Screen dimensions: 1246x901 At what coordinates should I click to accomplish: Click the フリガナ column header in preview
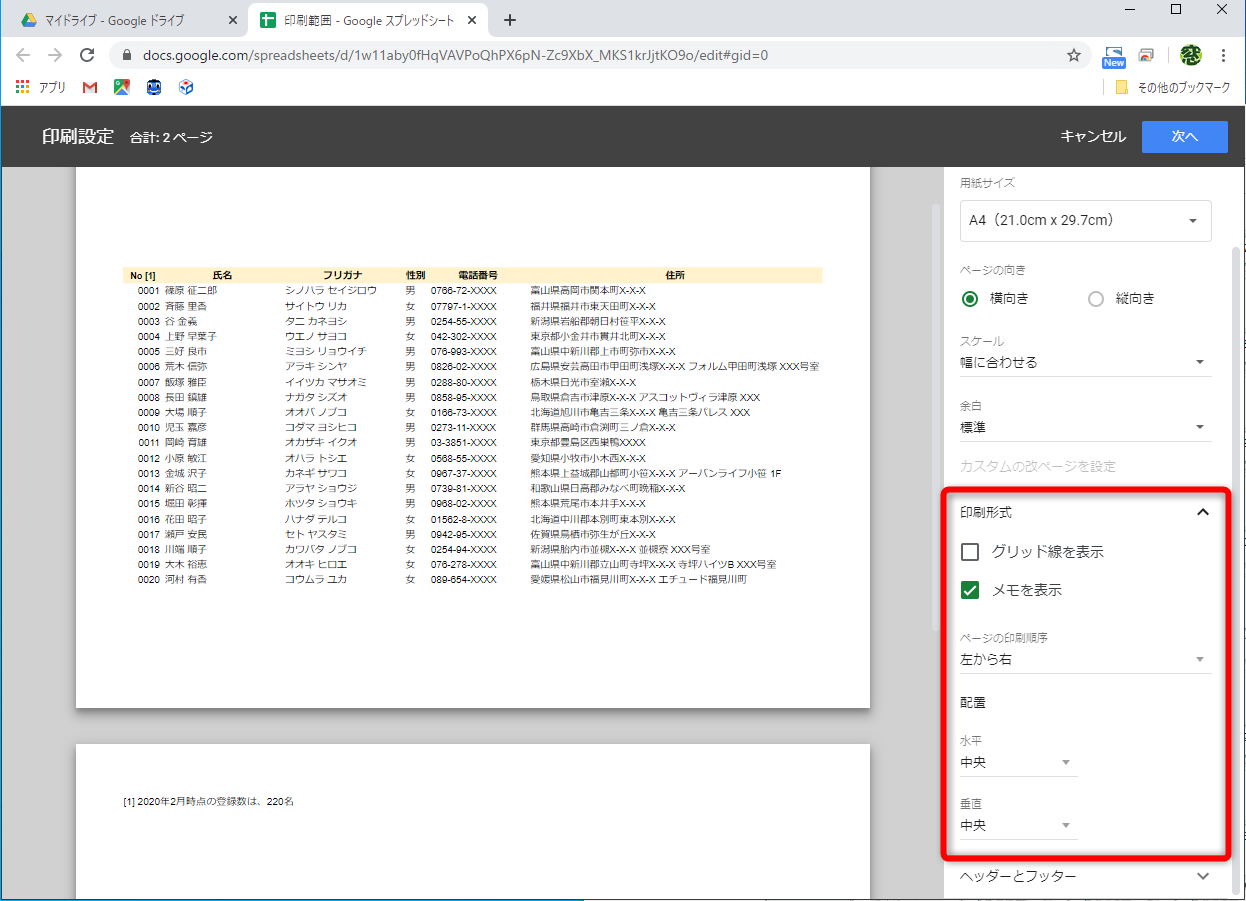[342, 275]
